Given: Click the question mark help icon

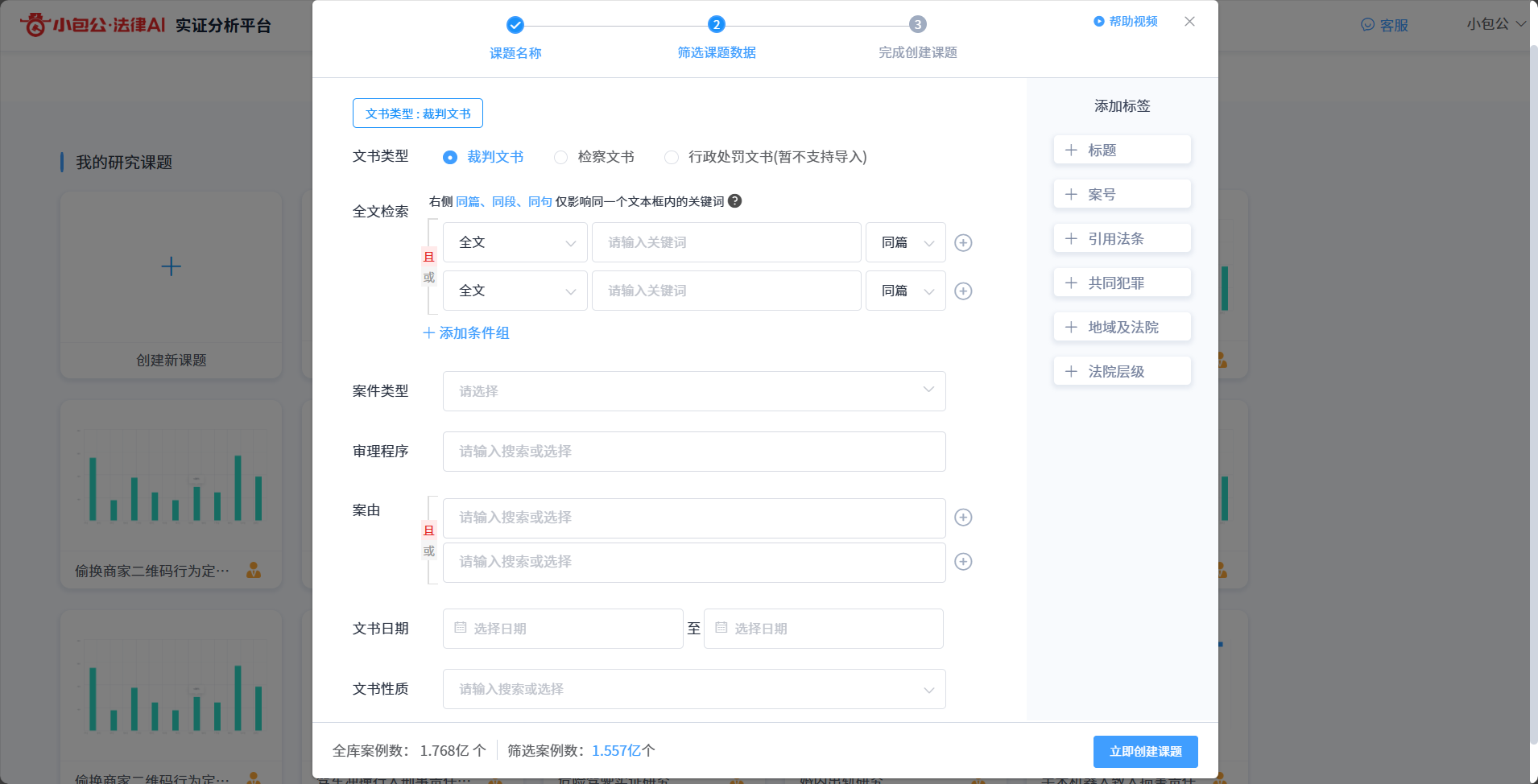Looking at the screenshot, I should pos(734,201).
